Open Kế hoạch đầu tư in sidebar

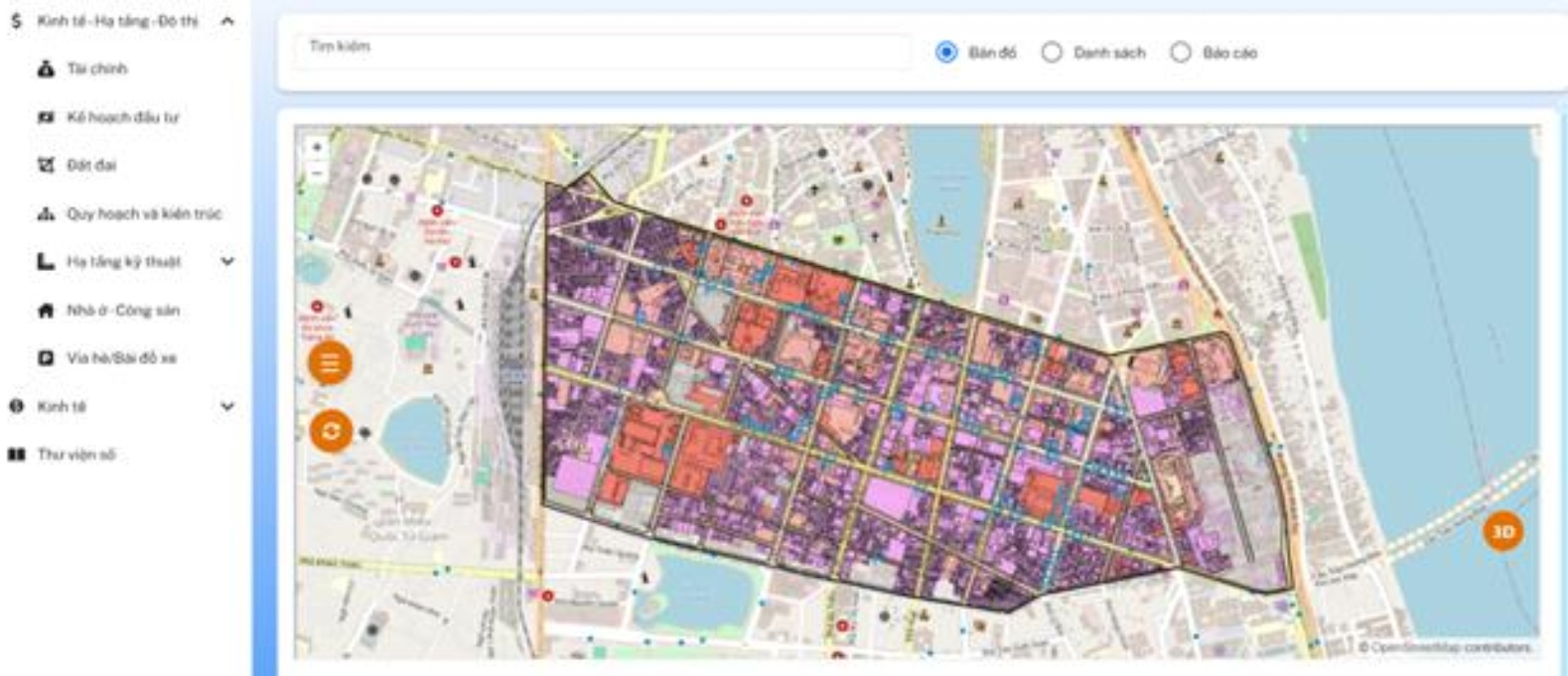pos(122,117)
